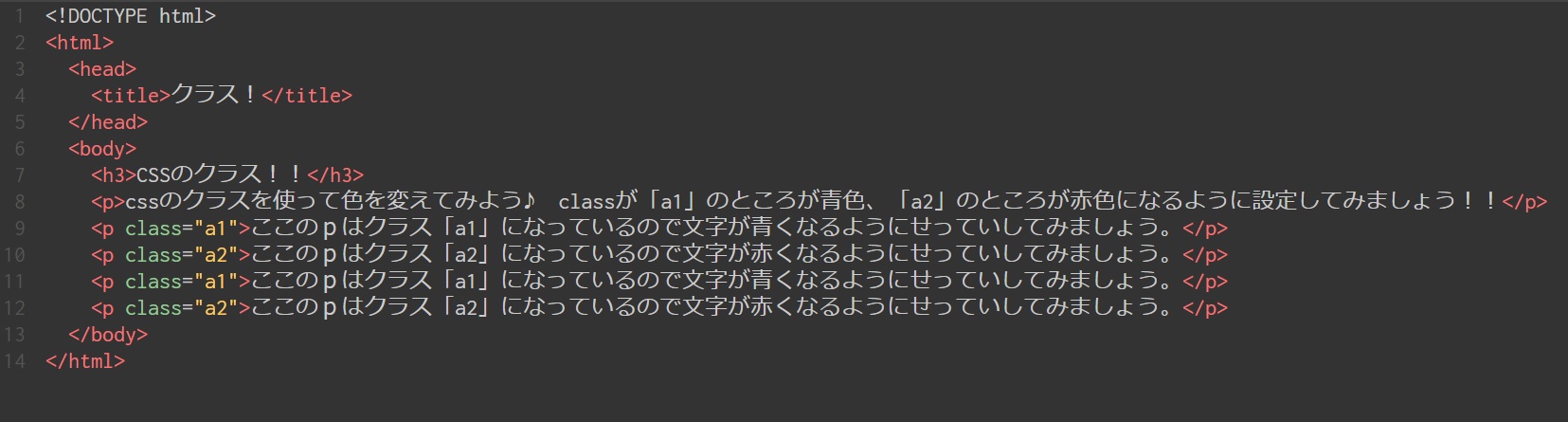Click the opening h3 tag
1568x422 pixels.
point(114,175)
